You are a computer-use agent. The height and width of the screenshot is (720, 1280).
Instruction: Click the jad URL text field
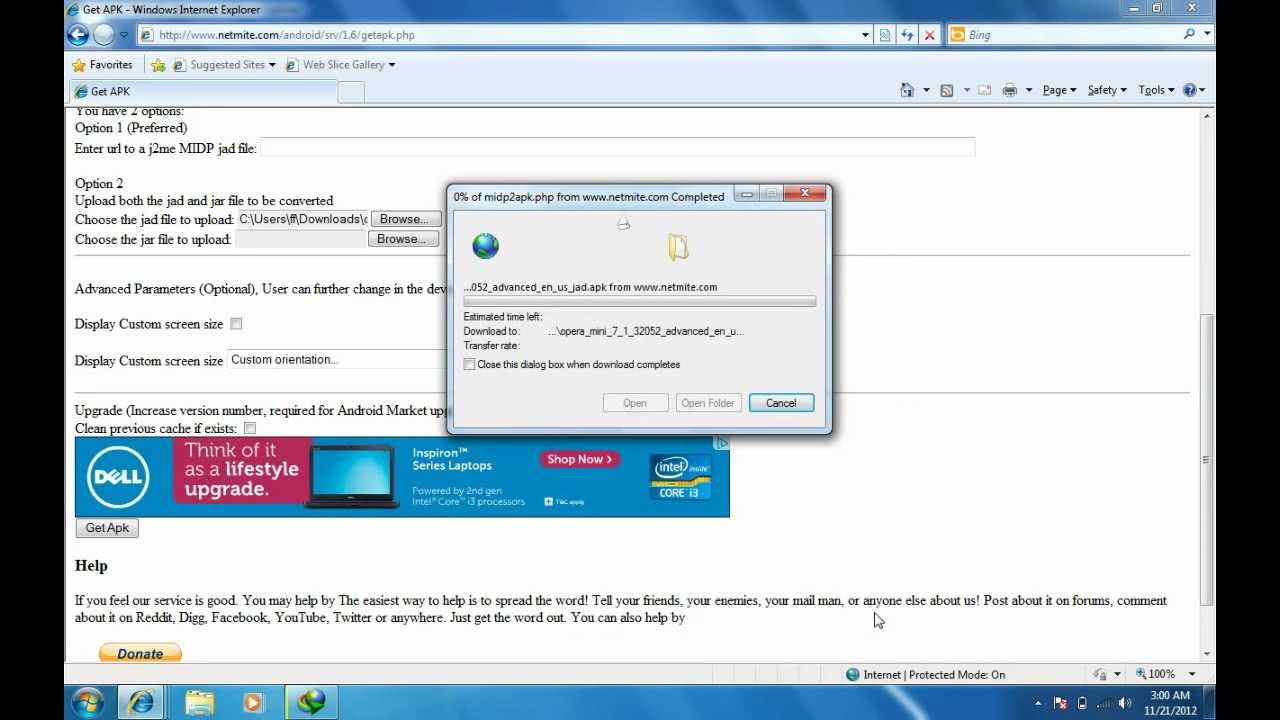pos(617,148)
